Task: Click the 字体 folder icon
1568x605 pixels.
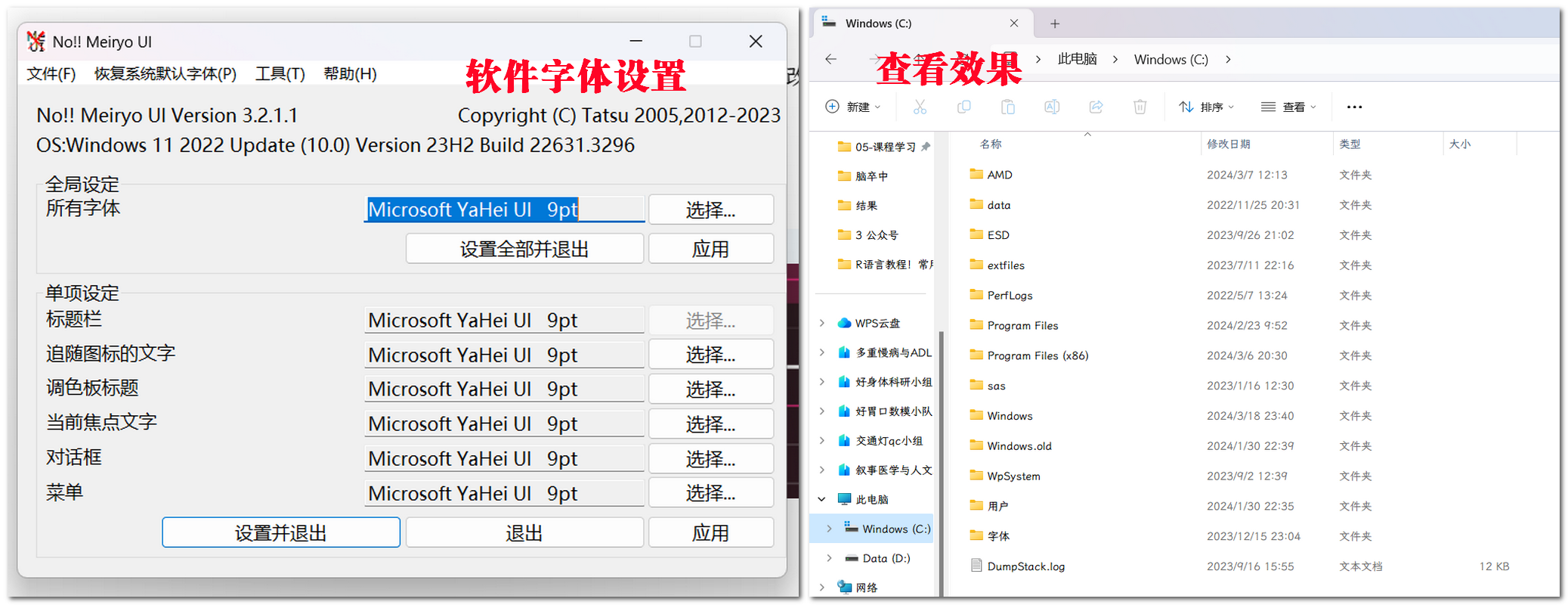Action: (976, 535)
